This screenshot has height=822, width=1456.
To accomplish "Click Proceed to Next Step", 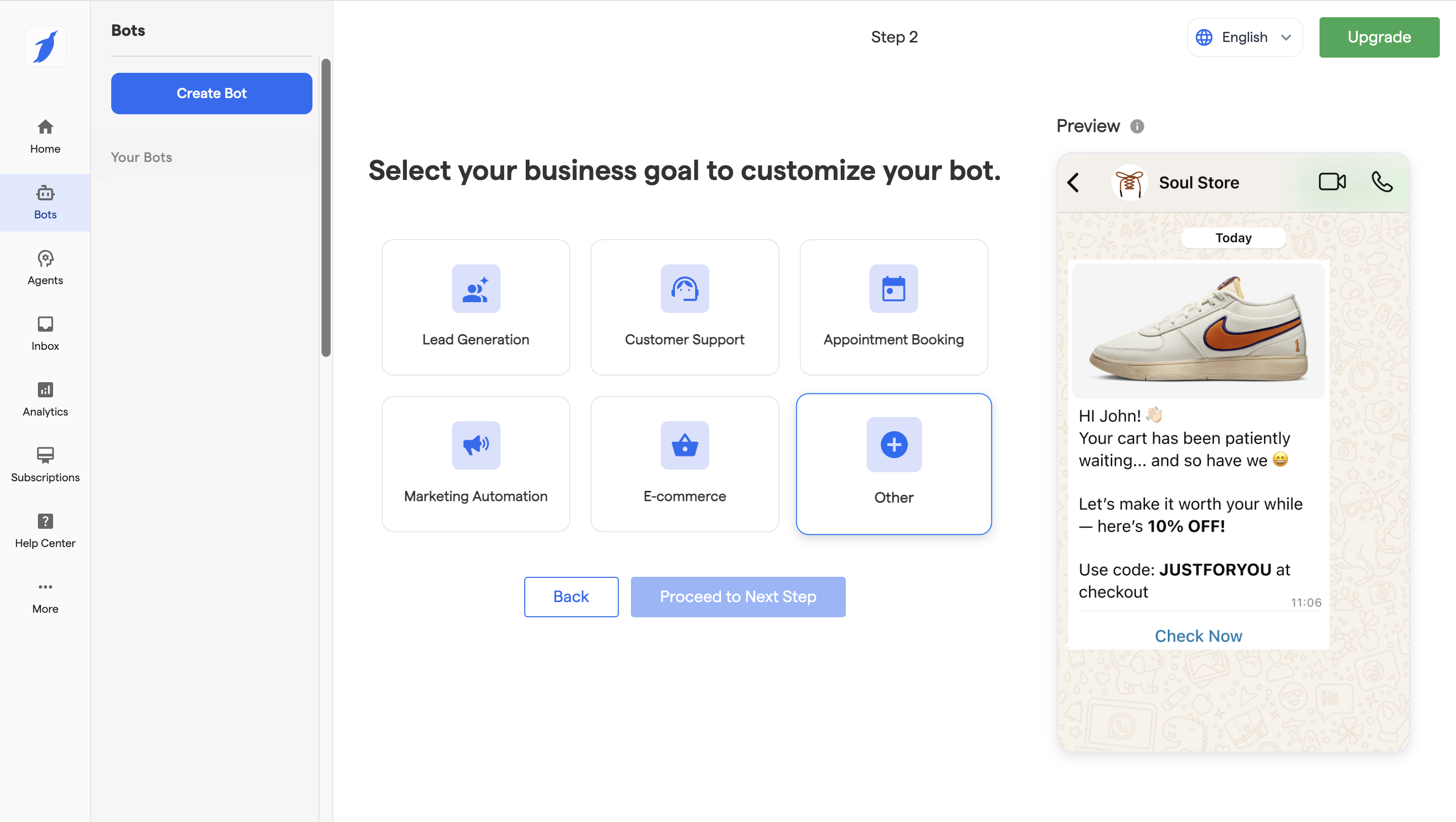I will point(738,597).
